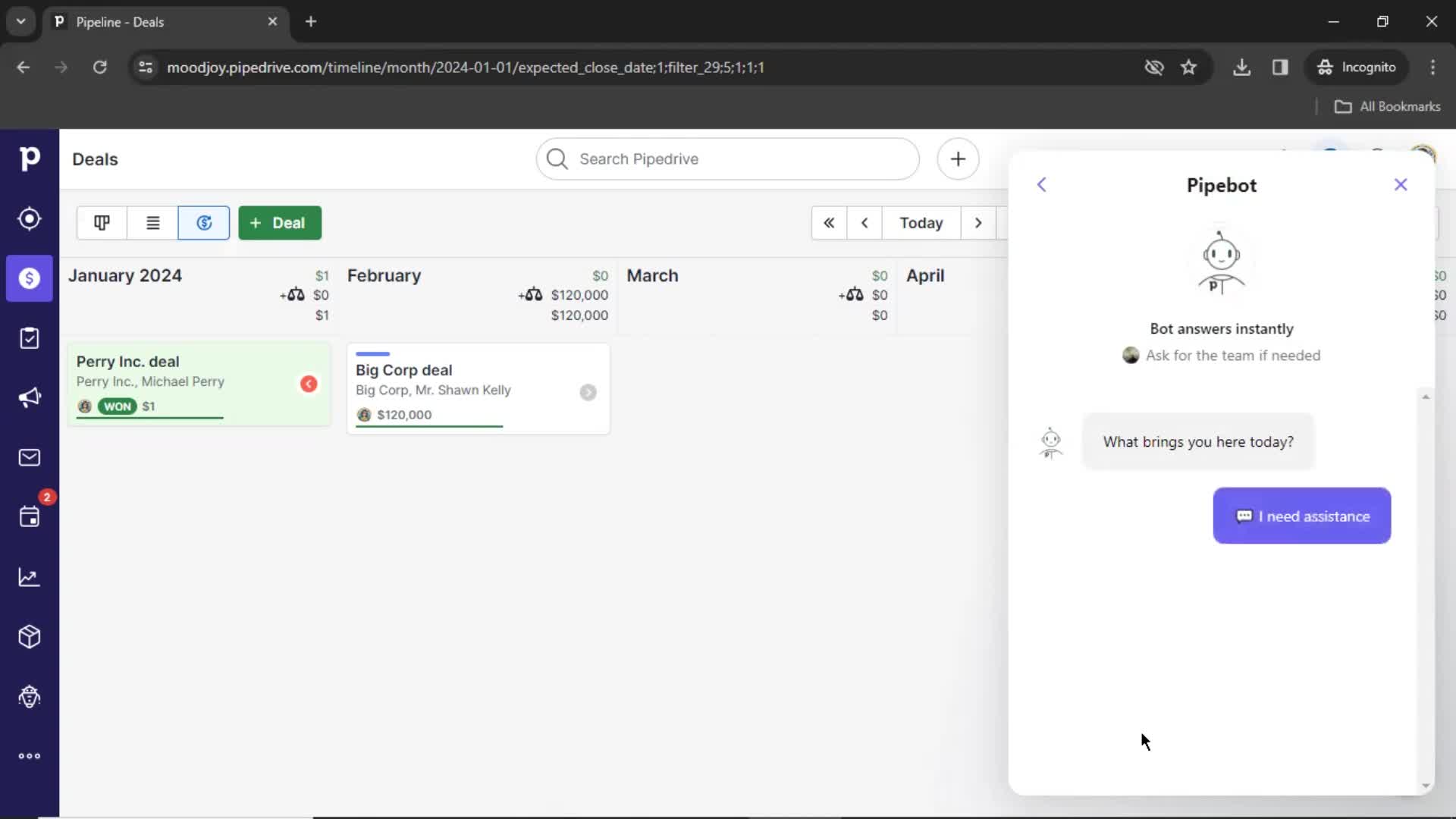Enable the stalled indicator on Big Corp deal

click(x=589, y=392)
